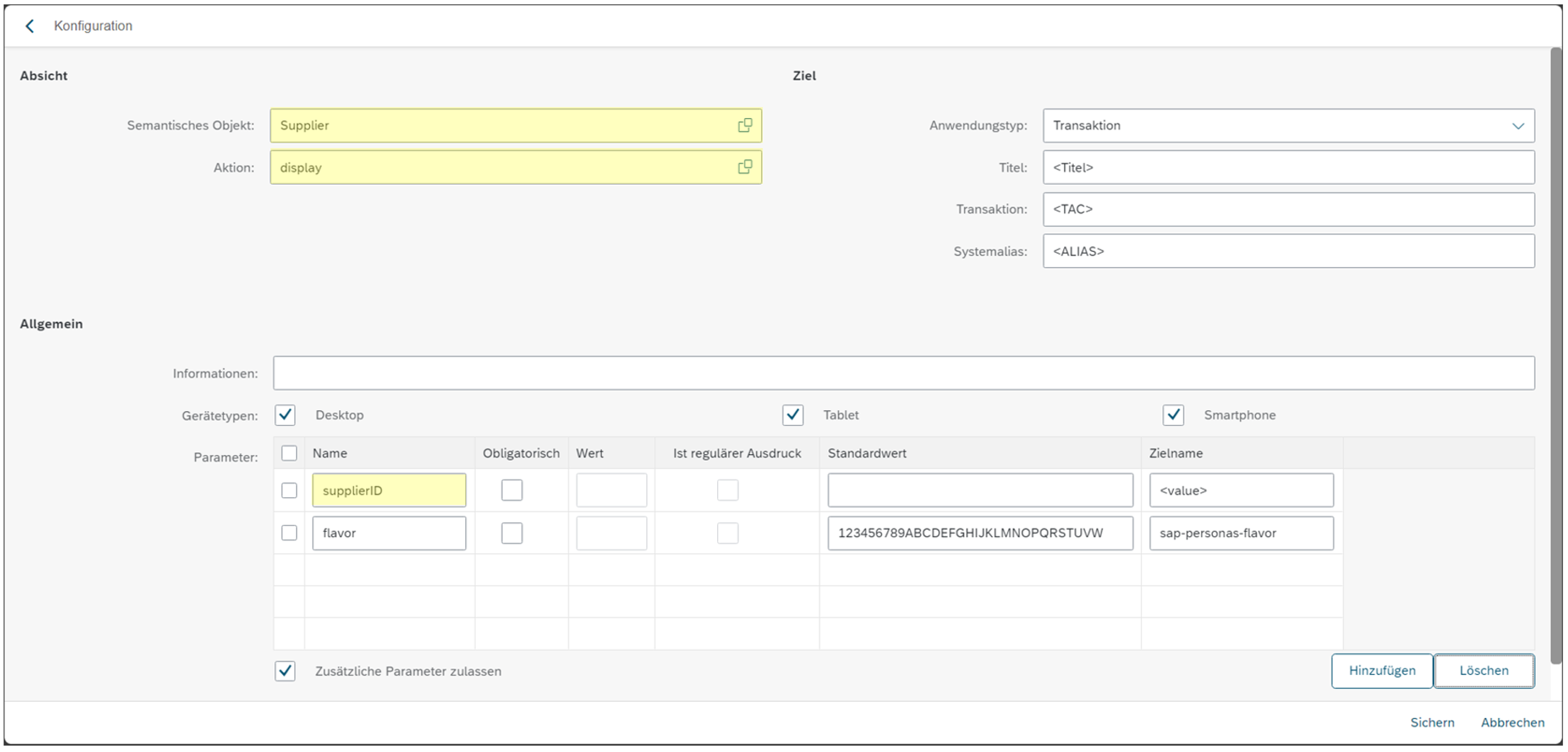The height and width of the screenshot is (752, 1568).
Task: Edit the supplierID name field
Action: [x=389, y=490]
